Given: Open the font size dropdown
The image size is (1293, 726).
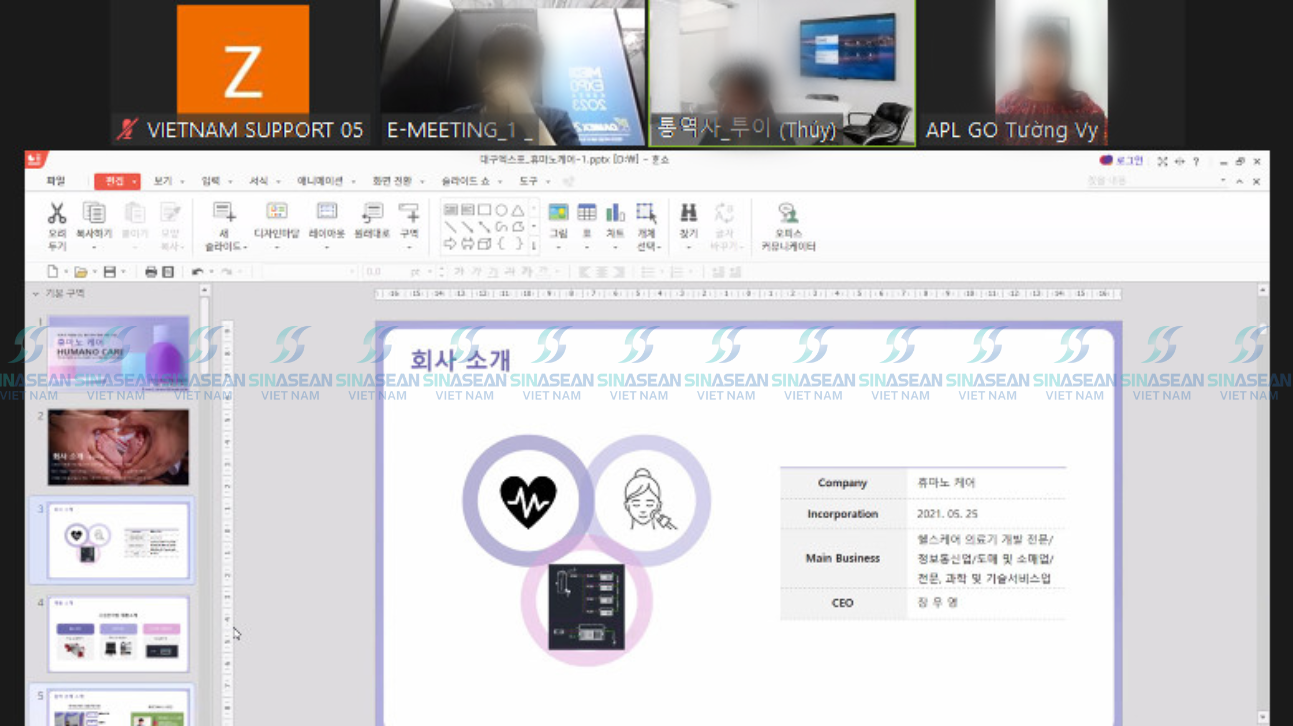Looking at the screenshot, I should pos(429,272).
